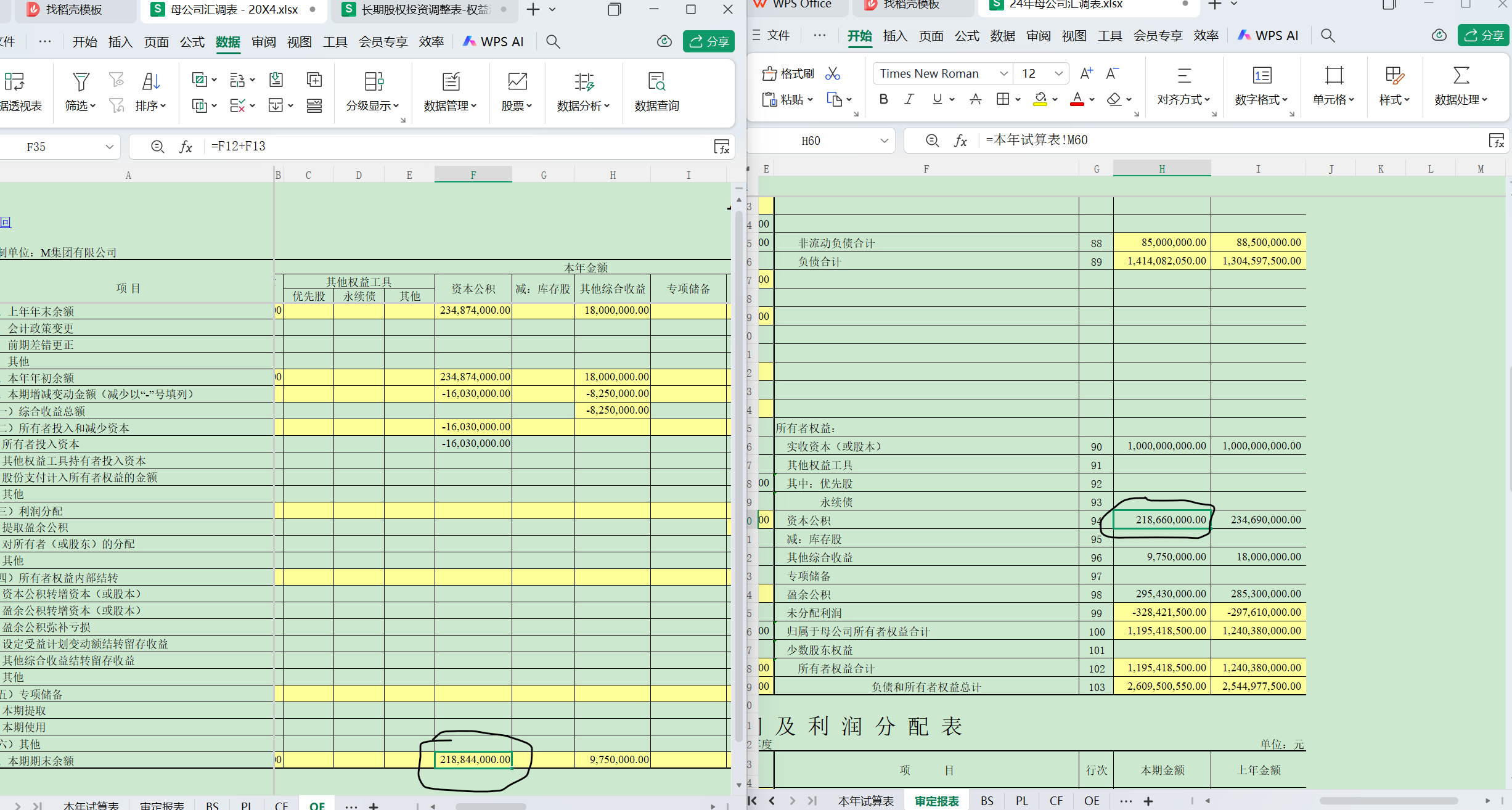The image size is (1512, 810).
Task: Click the Strikethrough text icon
Action: point(976,99)
